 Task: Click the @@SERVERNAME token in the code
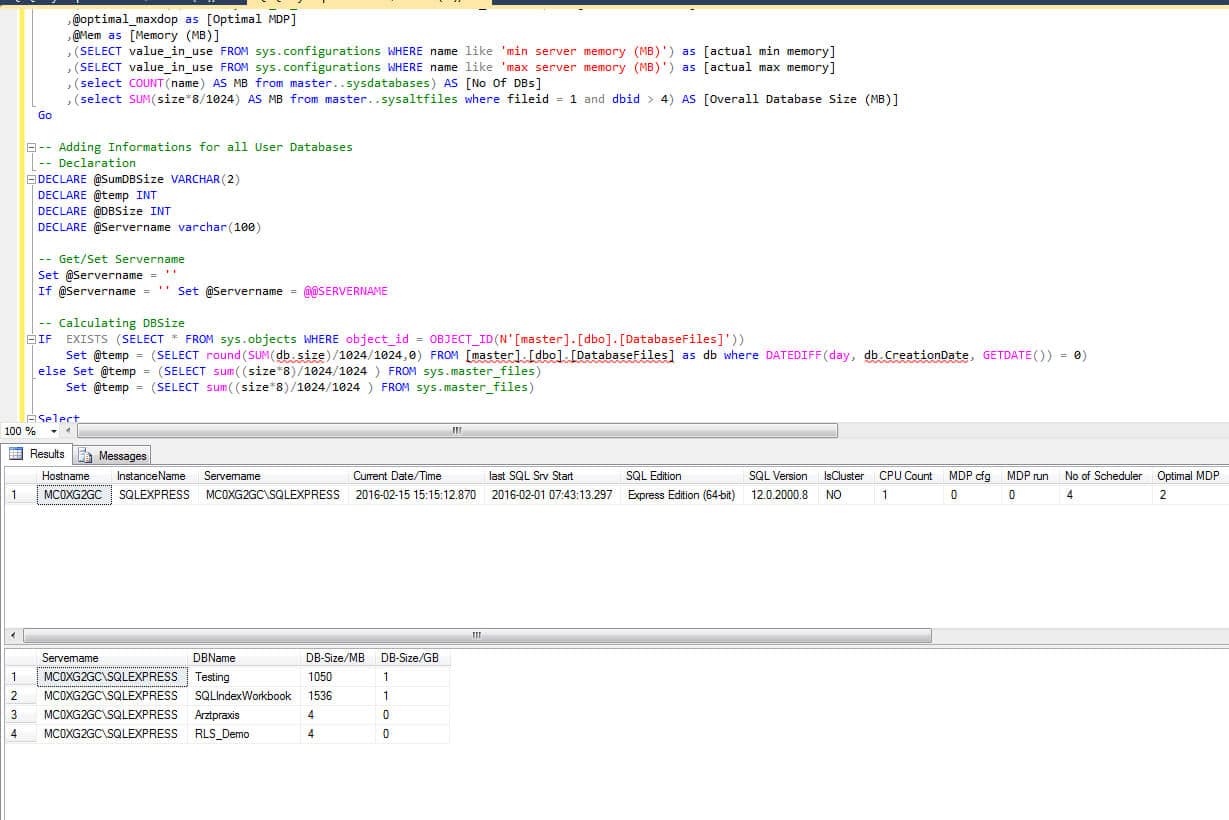coord(345,291)
